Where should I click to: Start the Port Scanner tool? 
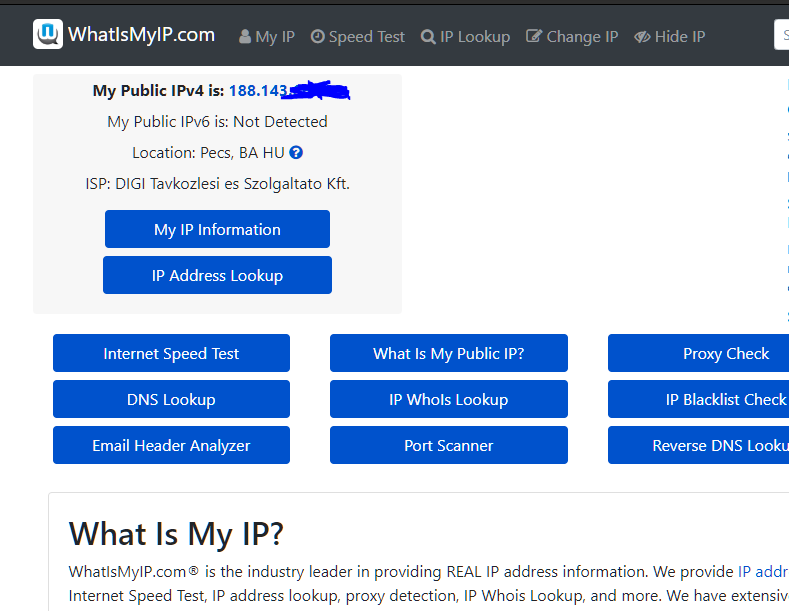point(449,445)
